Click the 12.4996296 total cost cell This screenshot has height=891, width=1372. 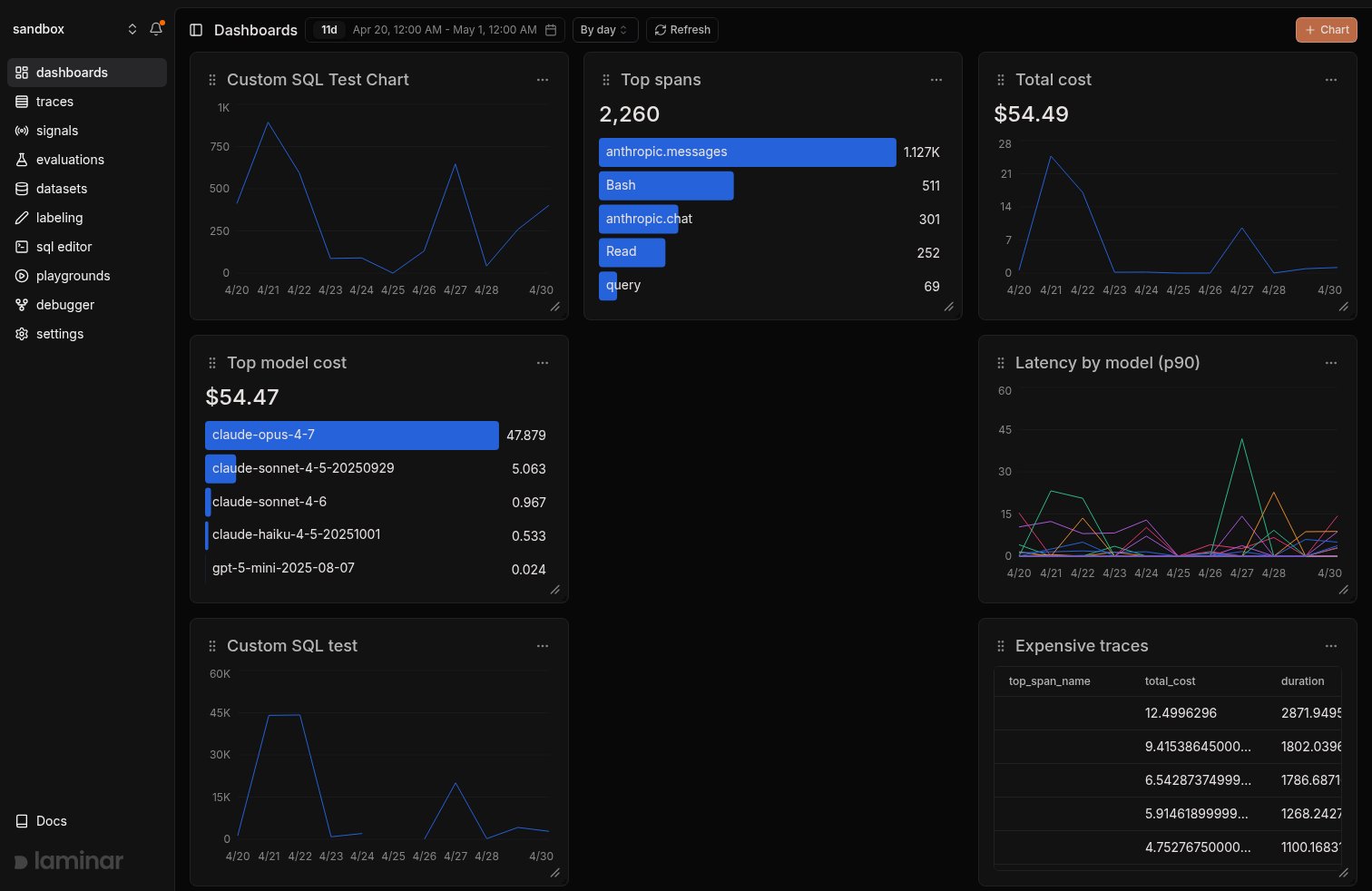[x=1181, y=713]
